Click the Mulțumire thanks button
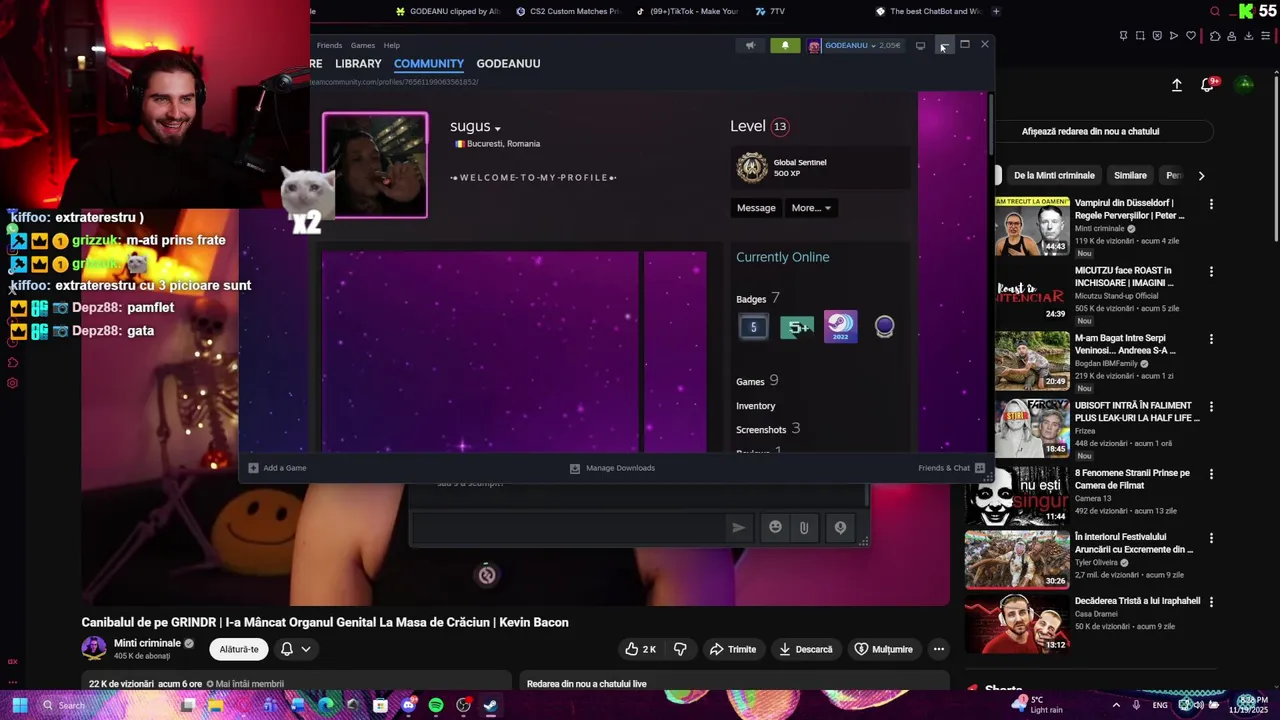Image resolution: width=1280 pixels, height=720 pixels. [x=883, y=649]
